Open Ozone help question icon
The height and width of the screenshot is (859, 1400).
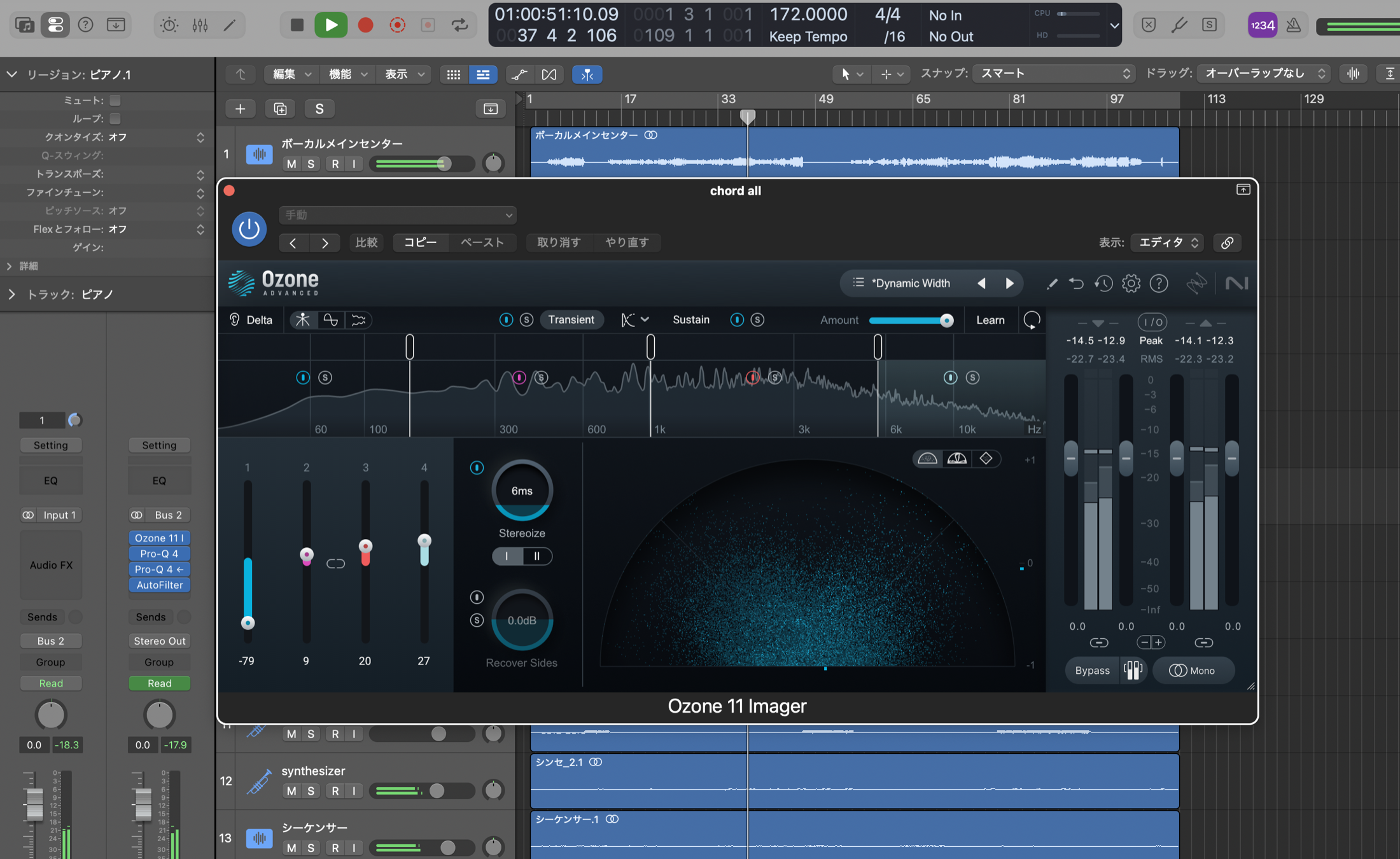pyautogui.click(x=1159, y=283)
